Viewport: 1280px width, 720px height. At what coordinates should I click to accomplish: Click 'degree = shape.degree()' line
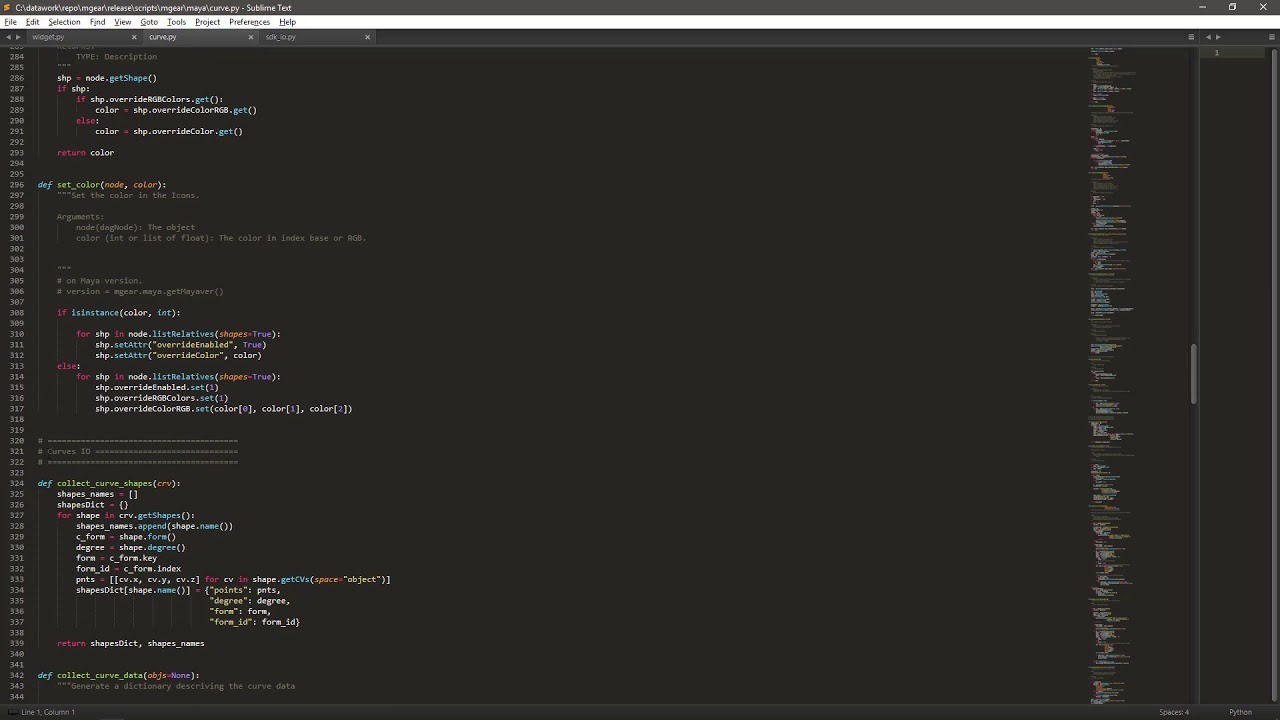coord(131,548)
